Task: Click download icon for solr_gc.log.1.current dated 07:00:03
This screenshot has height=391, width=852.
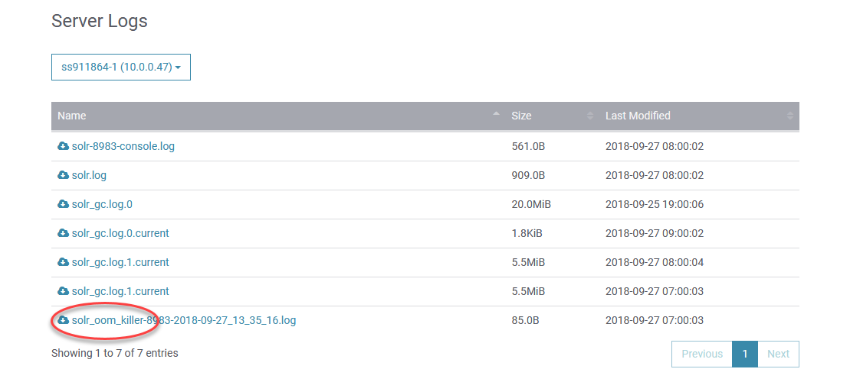Action: point(63,291)
